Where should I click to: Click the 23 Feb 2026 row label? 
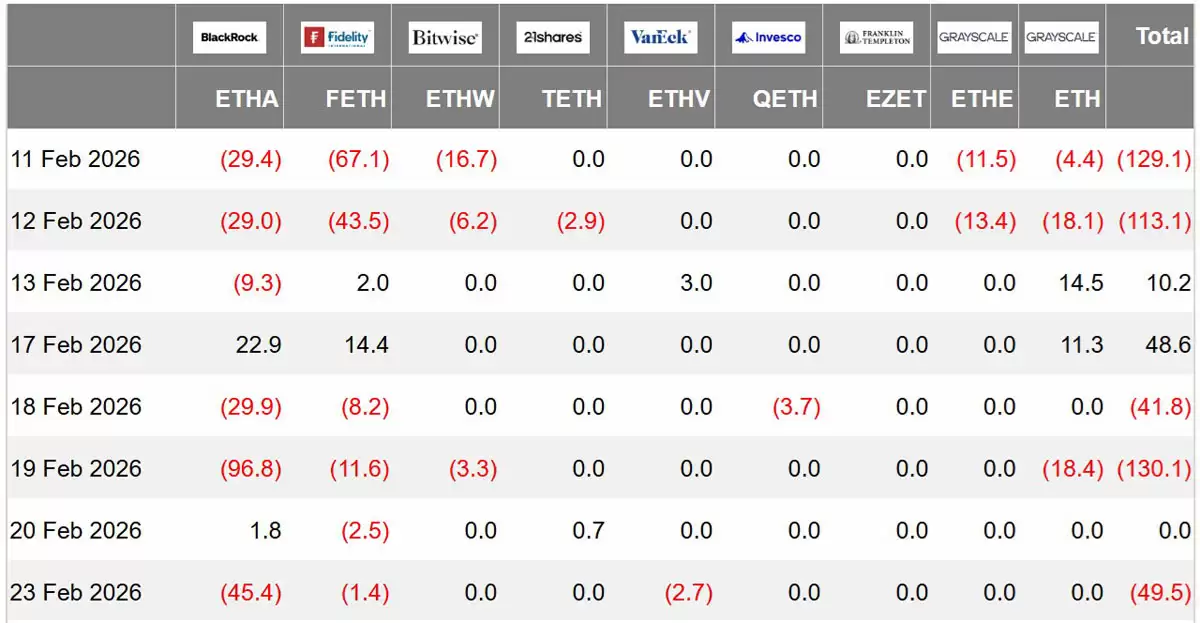point(76,593)
